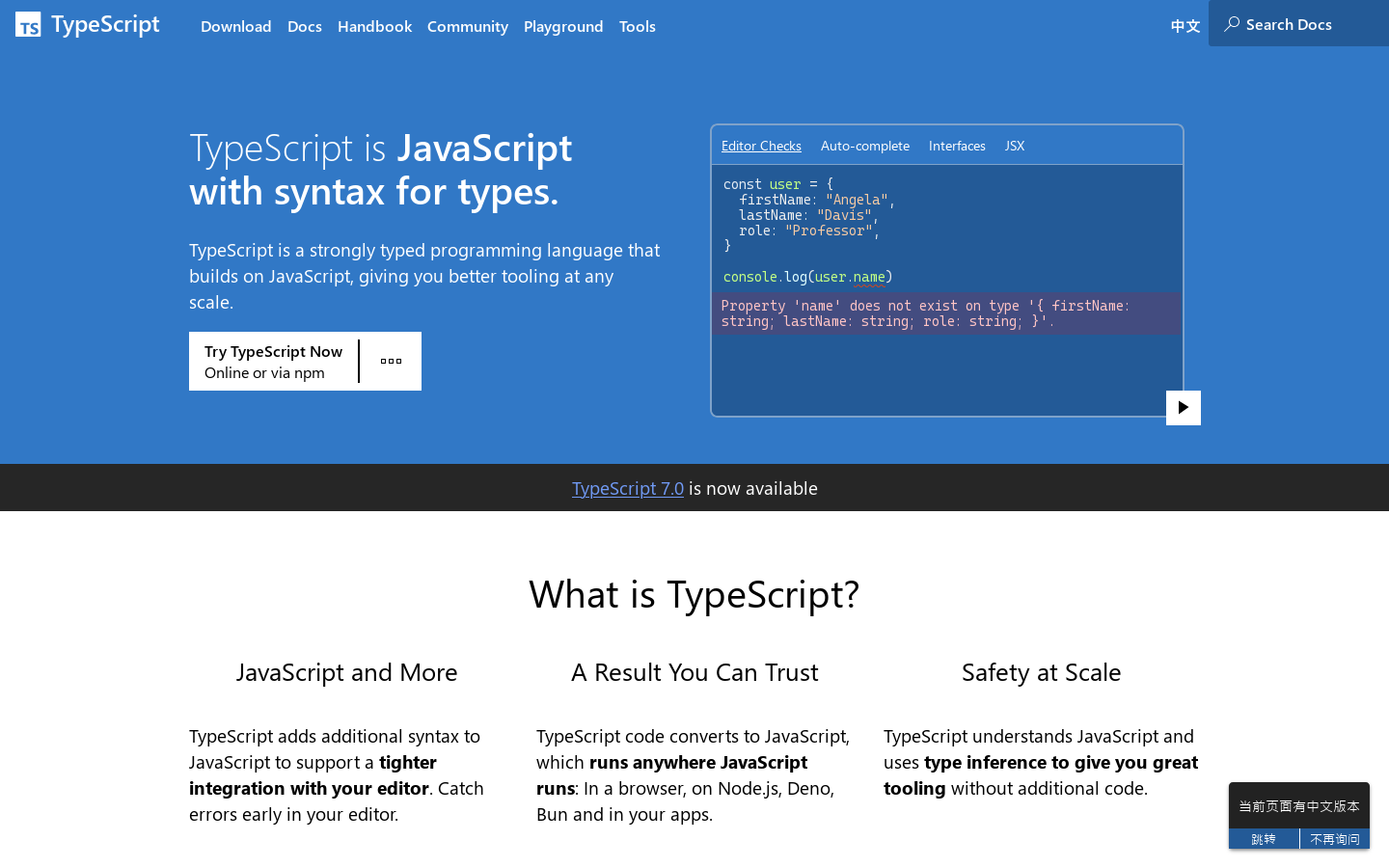1389x868 pixels.
Task: Go to the Handbook page
Action: click(x=375, y=26)
